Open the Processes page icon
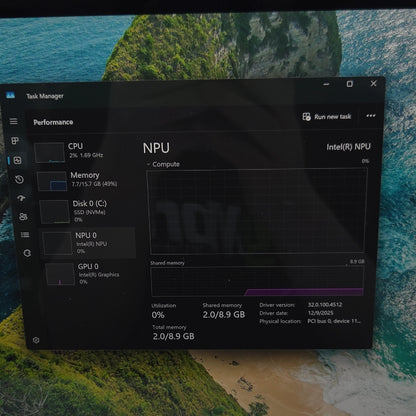416x416 pixels. (x=15, y=141)
